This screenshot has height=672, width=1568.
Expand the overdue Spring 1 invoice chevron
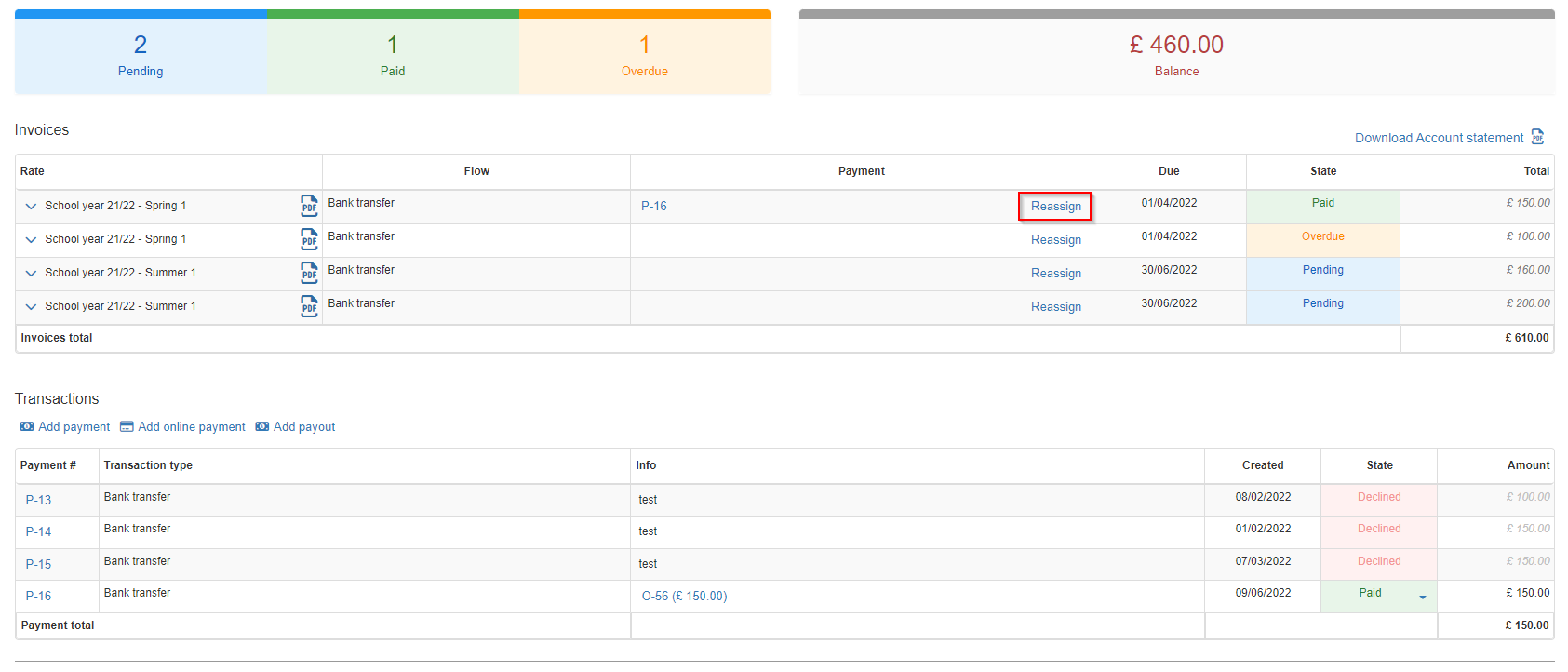coord(31,239)
